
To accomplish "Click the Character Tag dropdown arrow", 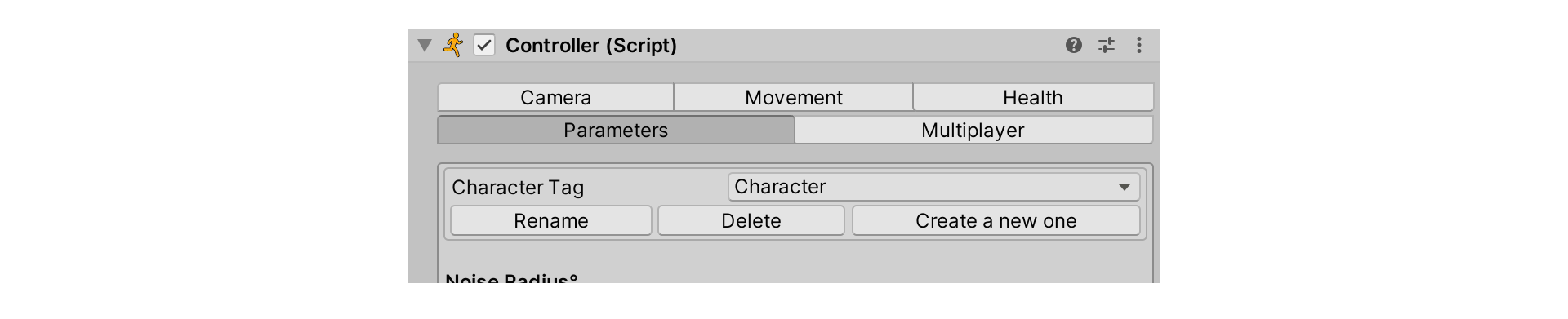I will [x=1125, y=187].
